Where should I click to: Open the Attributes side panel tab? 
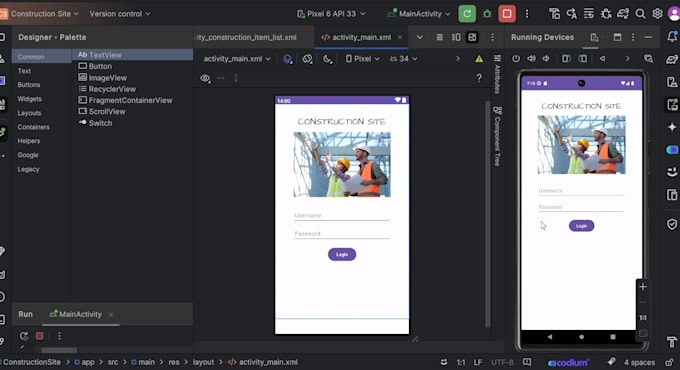click(x=497, y=74)
